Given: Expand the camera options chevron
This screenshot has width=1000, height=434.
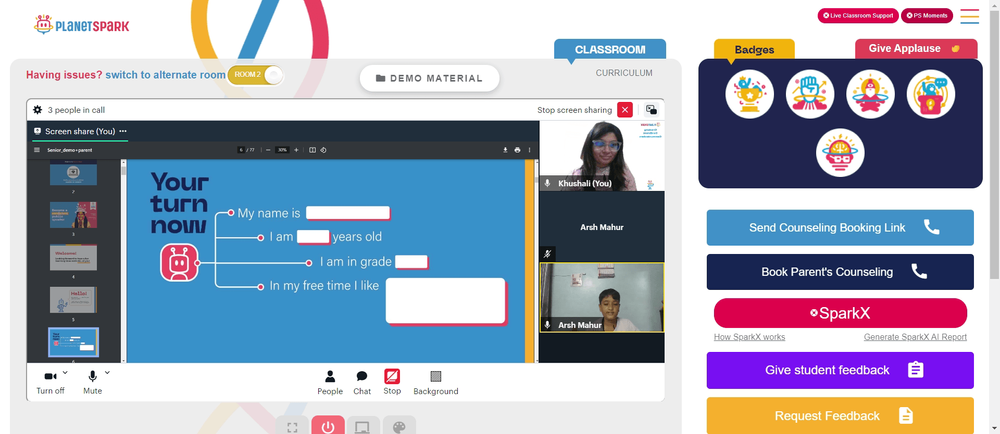Looking at the screenshot, I should click(65, 372).
